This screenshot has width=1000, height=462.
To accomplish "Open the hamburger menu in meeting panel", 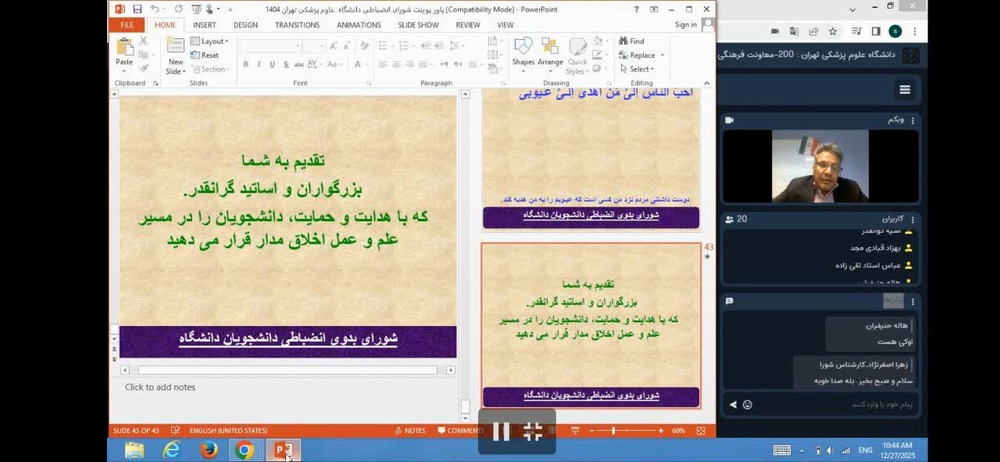I will [904, 90].
